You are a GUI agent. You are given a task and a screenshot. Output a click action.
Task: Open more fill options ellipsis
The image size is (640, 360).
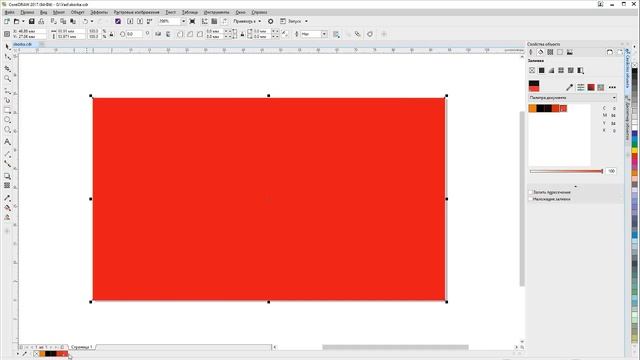612,87
